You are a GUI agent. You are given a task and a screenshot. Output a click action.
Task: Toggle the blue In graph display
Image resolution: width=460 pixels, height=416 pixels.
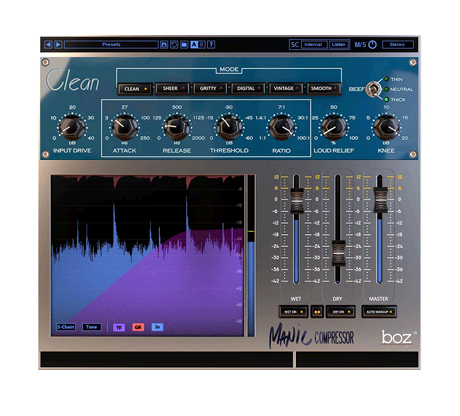point(157,327)
